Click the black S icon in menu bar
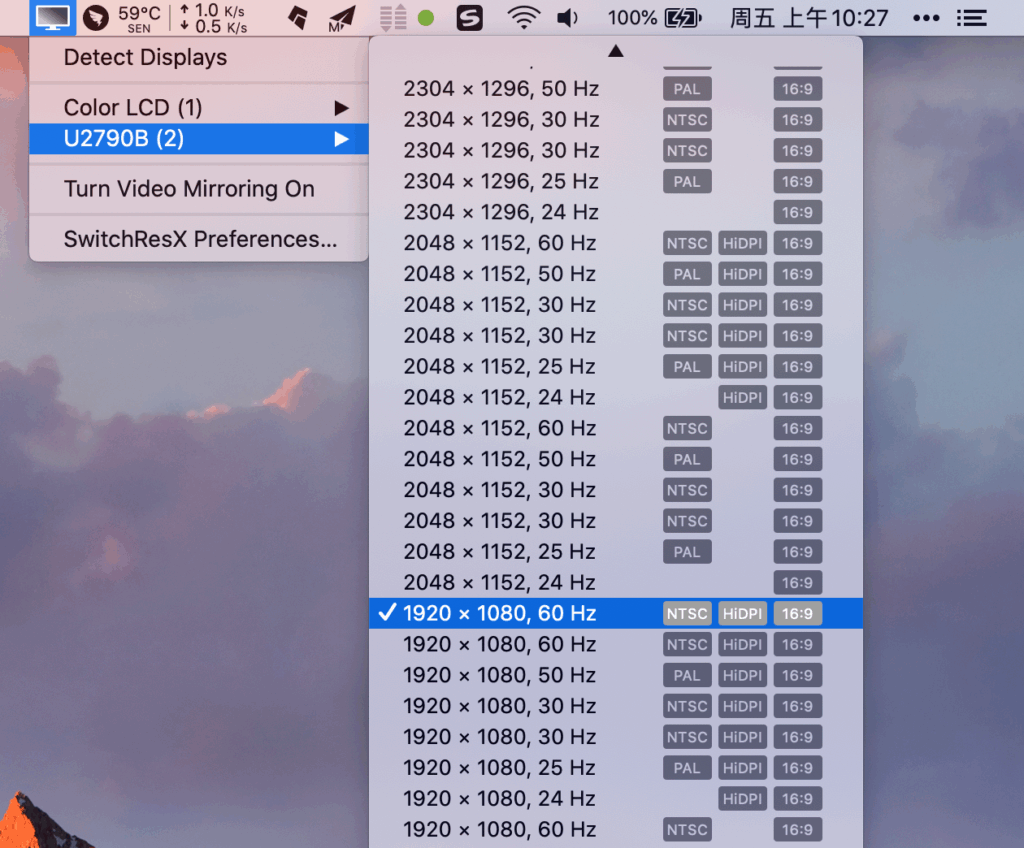The height and width of the screenshot is (848, 1024). (x=469, y=17)
